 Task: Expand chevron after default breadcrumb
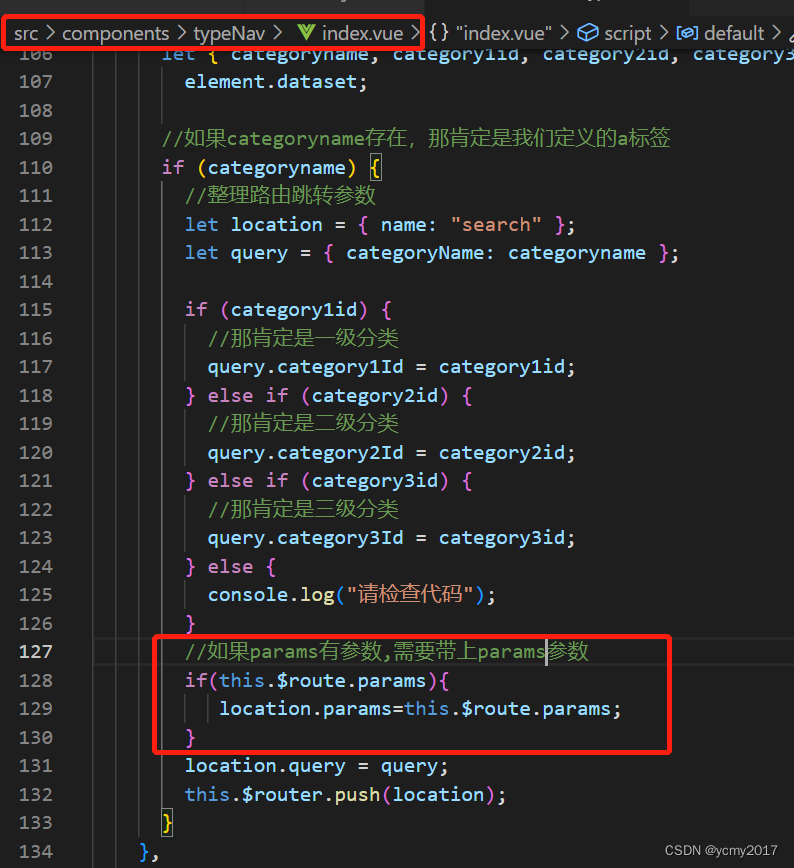coord(776,33)
